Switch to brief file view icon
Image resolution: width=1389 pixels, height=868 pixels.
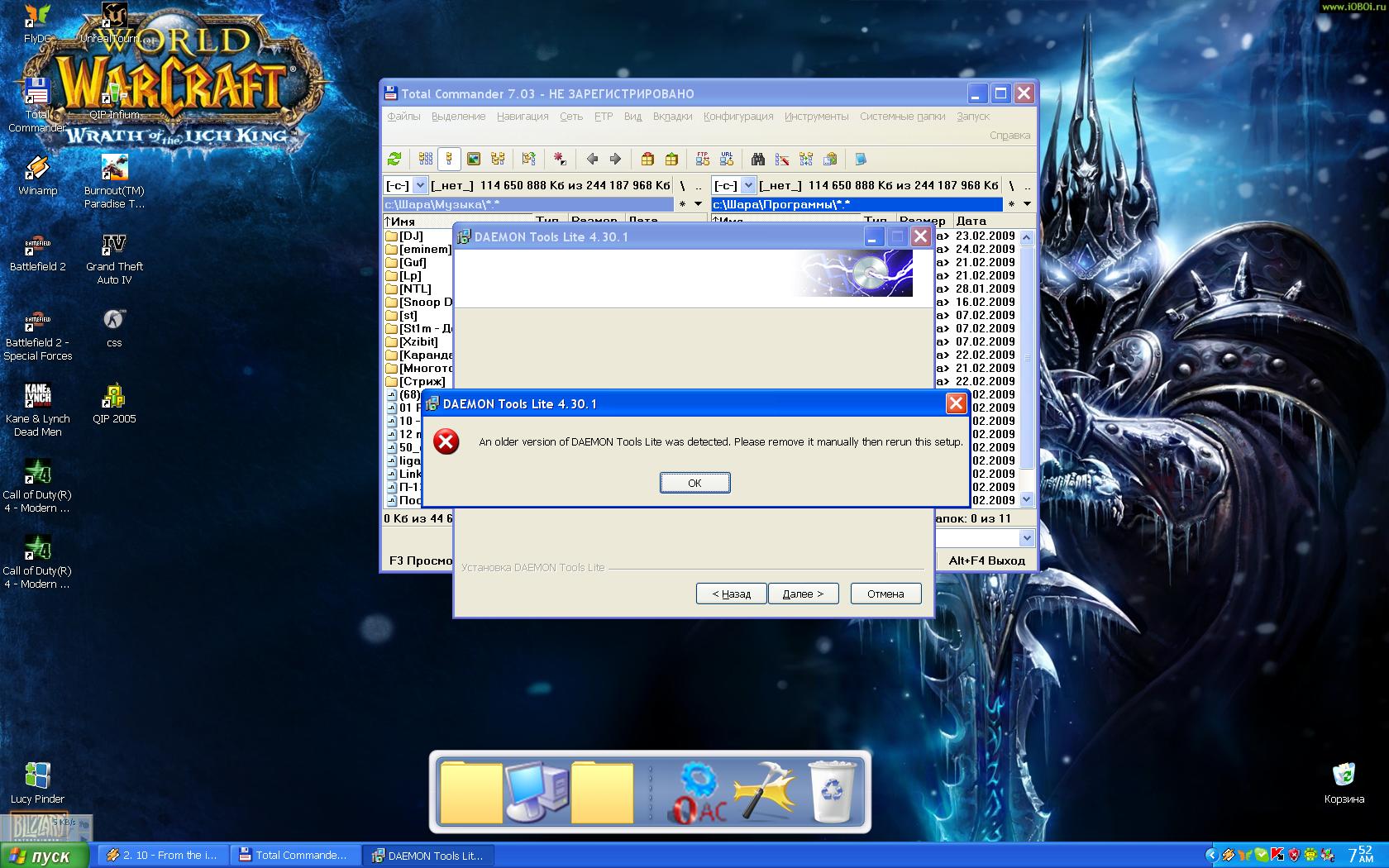point(426,159)
